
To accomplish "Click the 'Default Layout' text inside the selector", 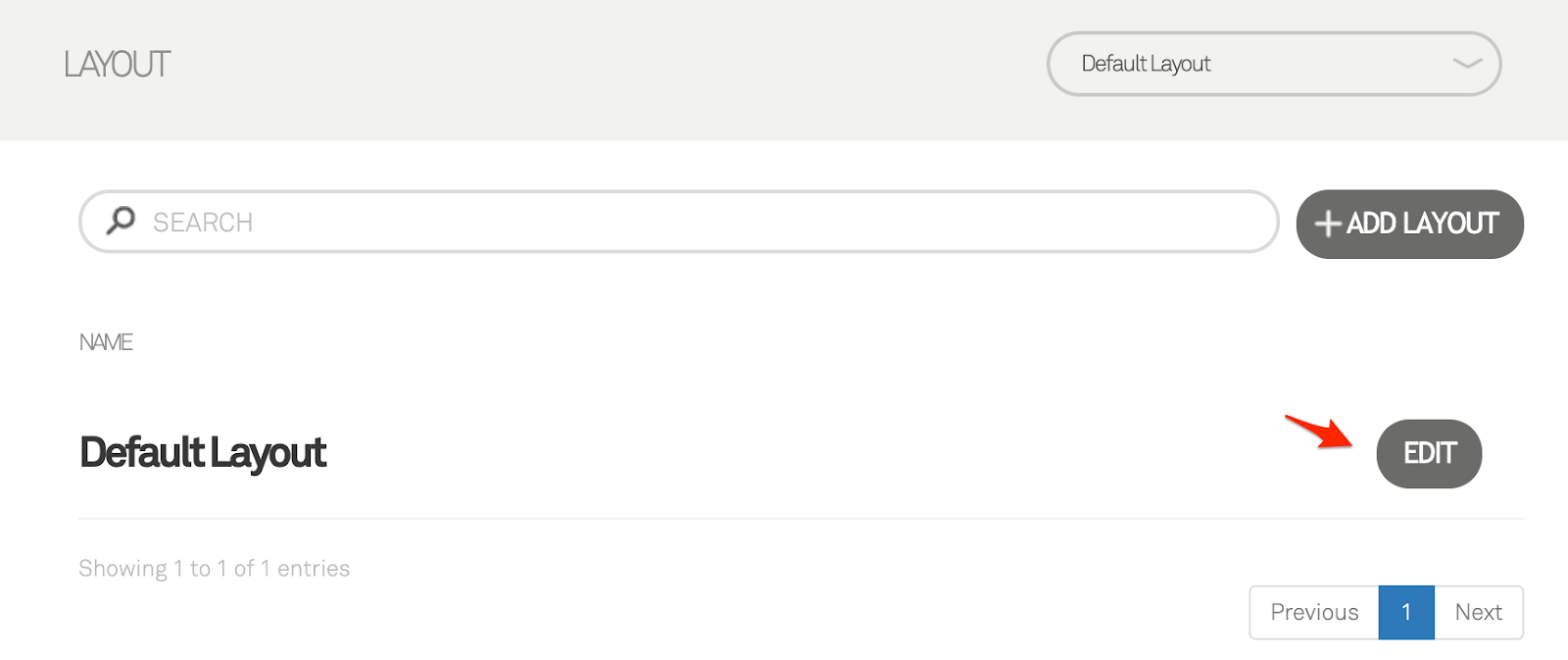I will click(x=1146, y=64).
